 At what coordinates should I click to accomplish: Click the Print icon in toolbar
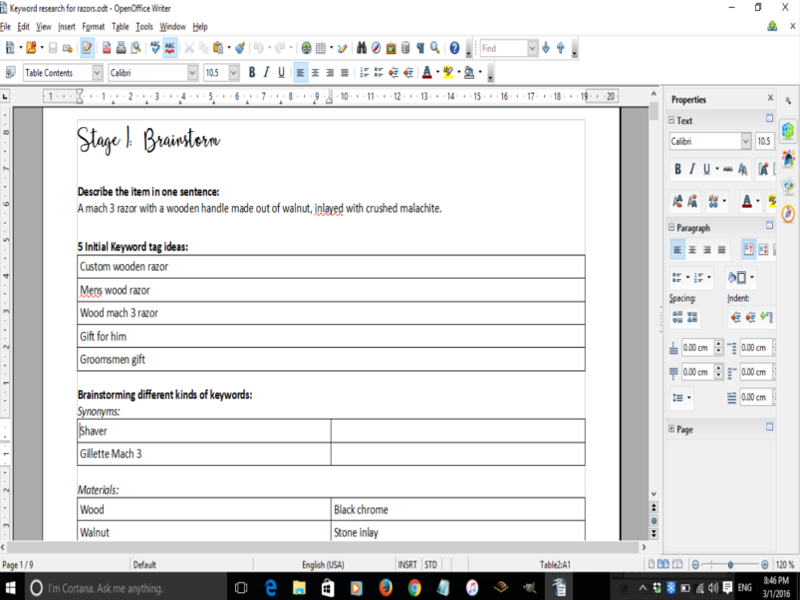coord(121,48)
